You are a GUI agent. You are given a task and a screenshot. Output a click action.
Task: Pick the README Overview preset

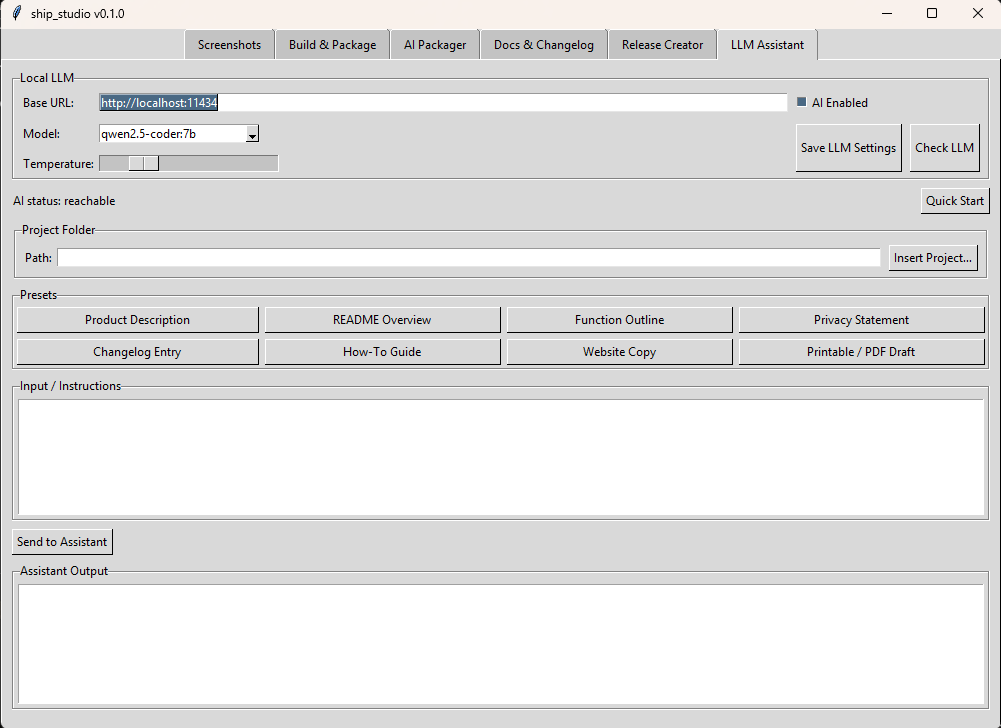pyautogui.click(x=382, y=320)
